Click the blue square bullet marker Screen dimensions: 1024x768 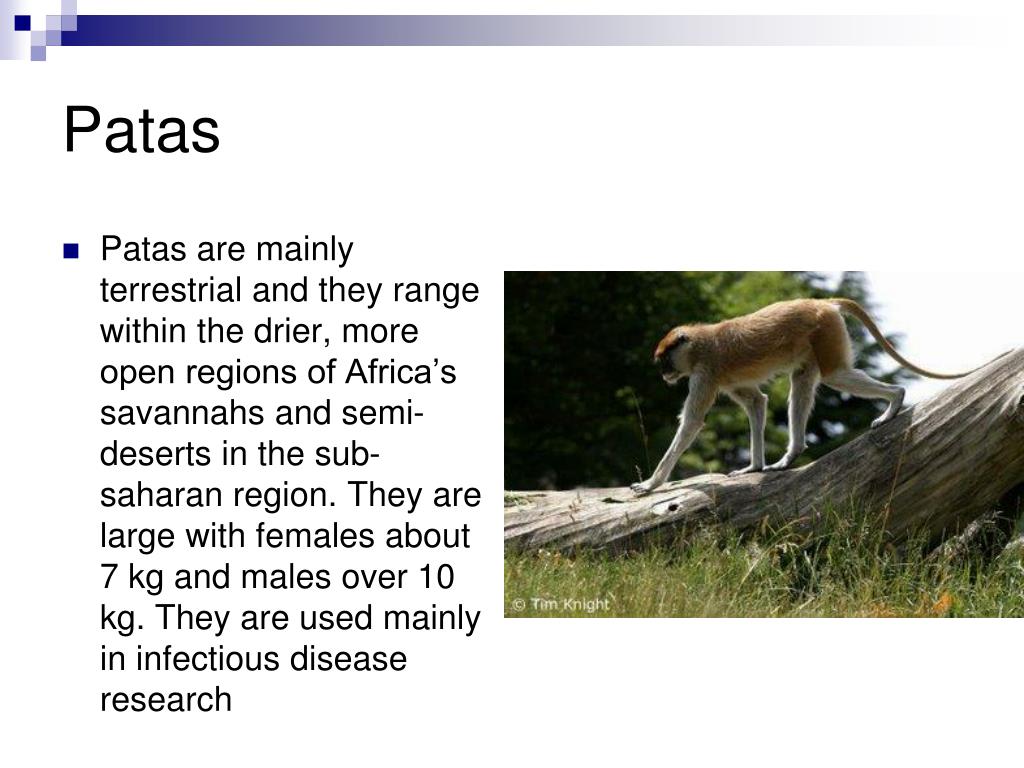pos(71,251)
